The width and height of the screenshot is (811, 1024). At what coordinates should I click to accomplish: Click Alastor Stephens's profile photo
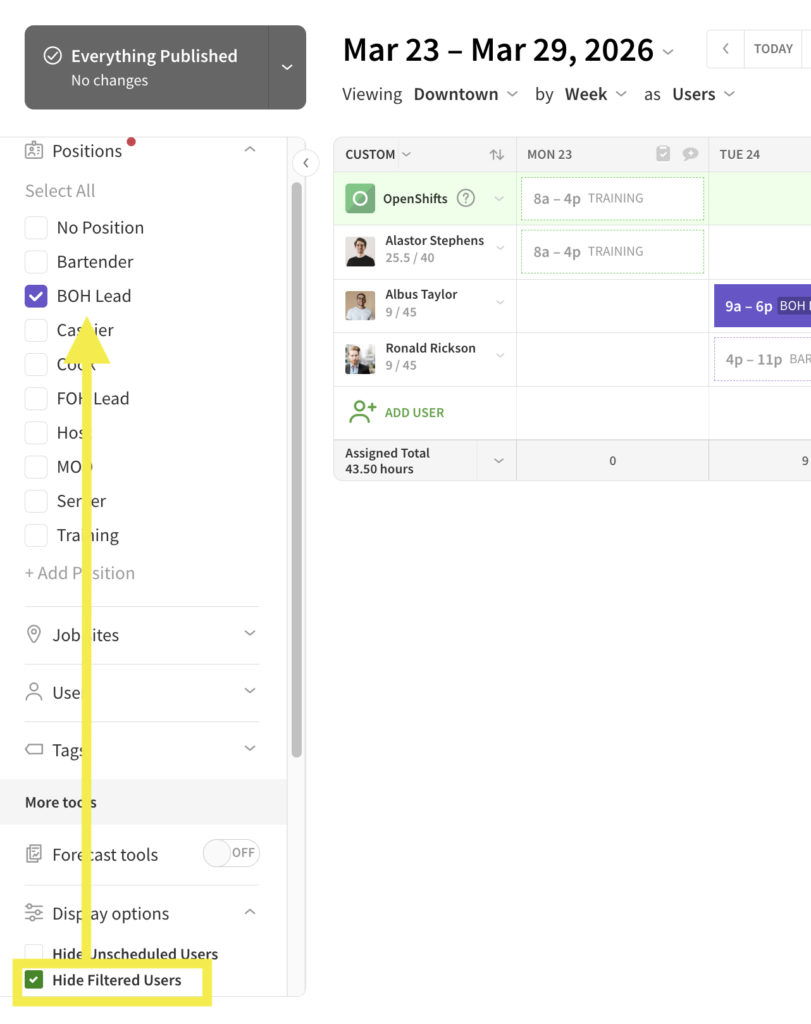click(360, 251)
